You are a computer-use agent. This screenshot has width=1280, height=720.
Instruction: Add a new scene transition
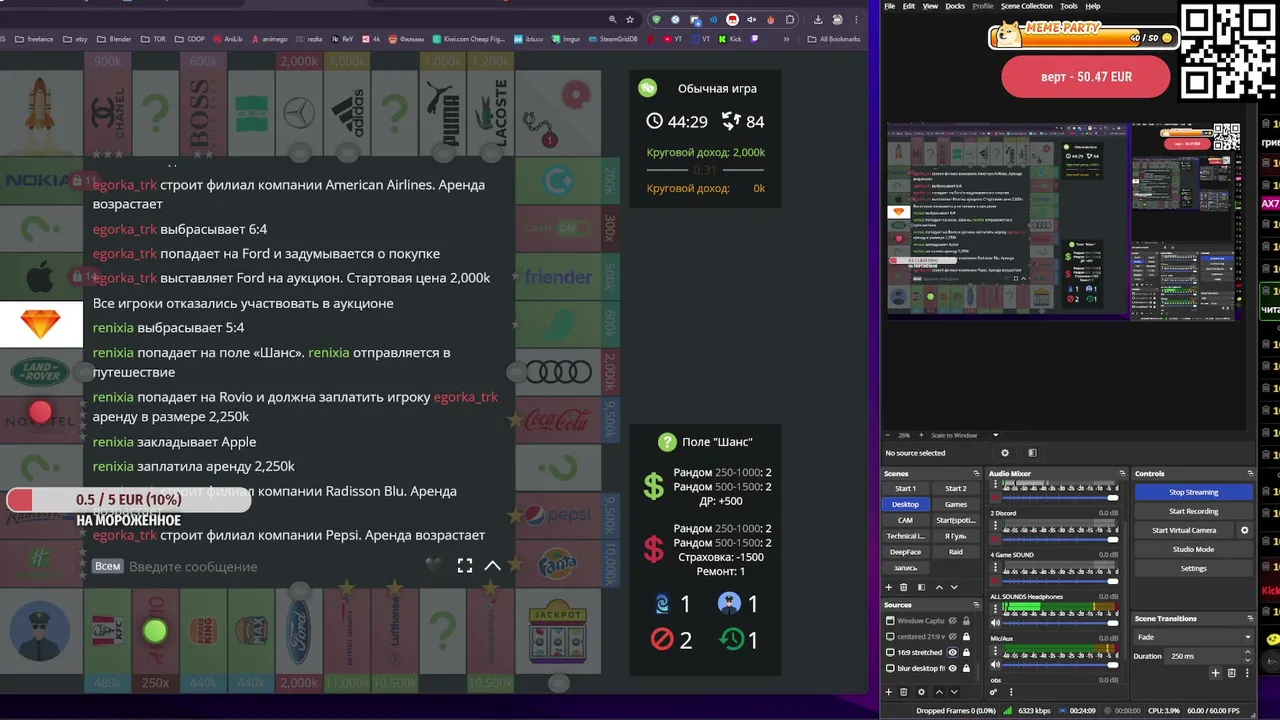click(1215, 673)
